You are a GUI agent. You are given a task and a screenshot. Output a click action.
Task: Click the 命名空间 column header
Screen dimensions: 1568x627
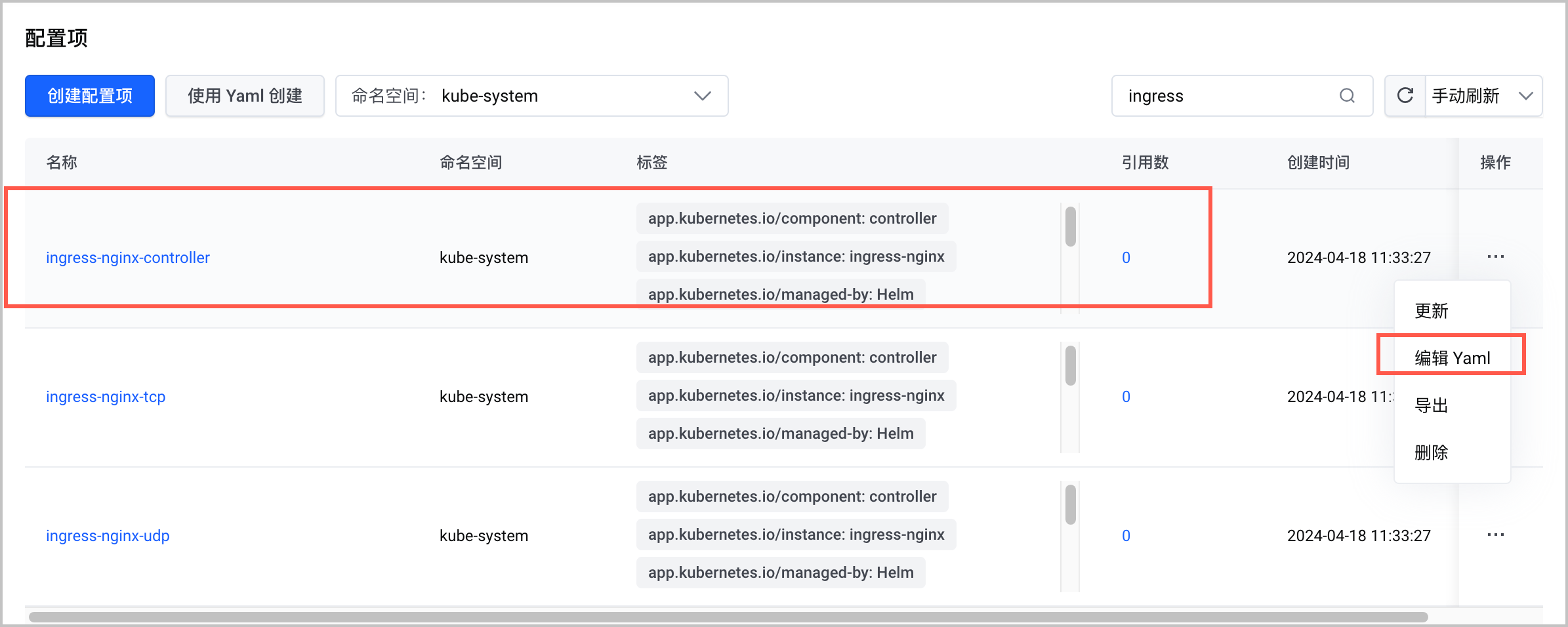471,163
